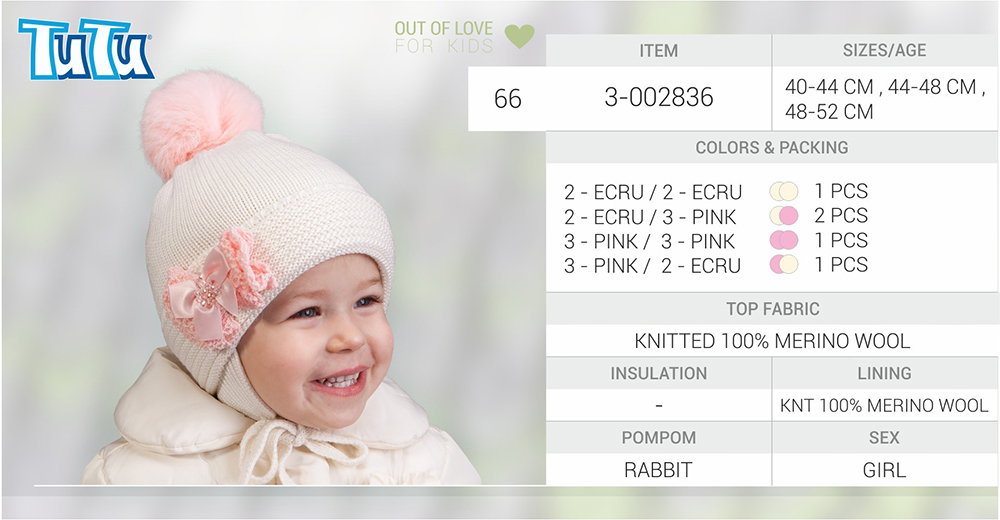Viewport: 1000px width, 520px height.
Task: Click the COLORS & PACKING header
Action: coord(772,147)
